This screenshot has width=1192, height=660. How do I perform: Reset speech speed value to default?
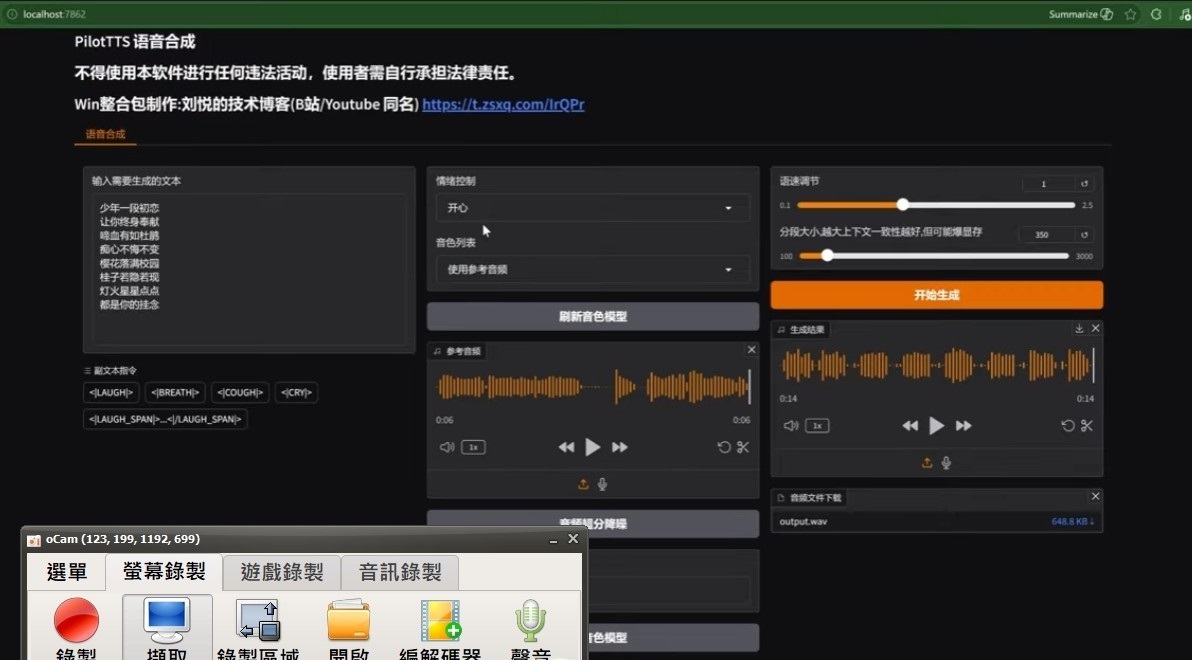1084,183
